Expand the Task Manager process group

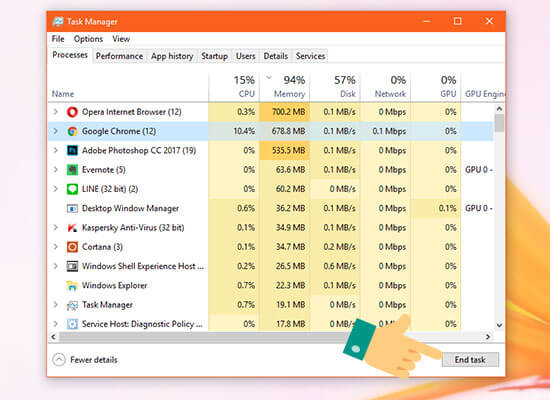click(55, 305)
